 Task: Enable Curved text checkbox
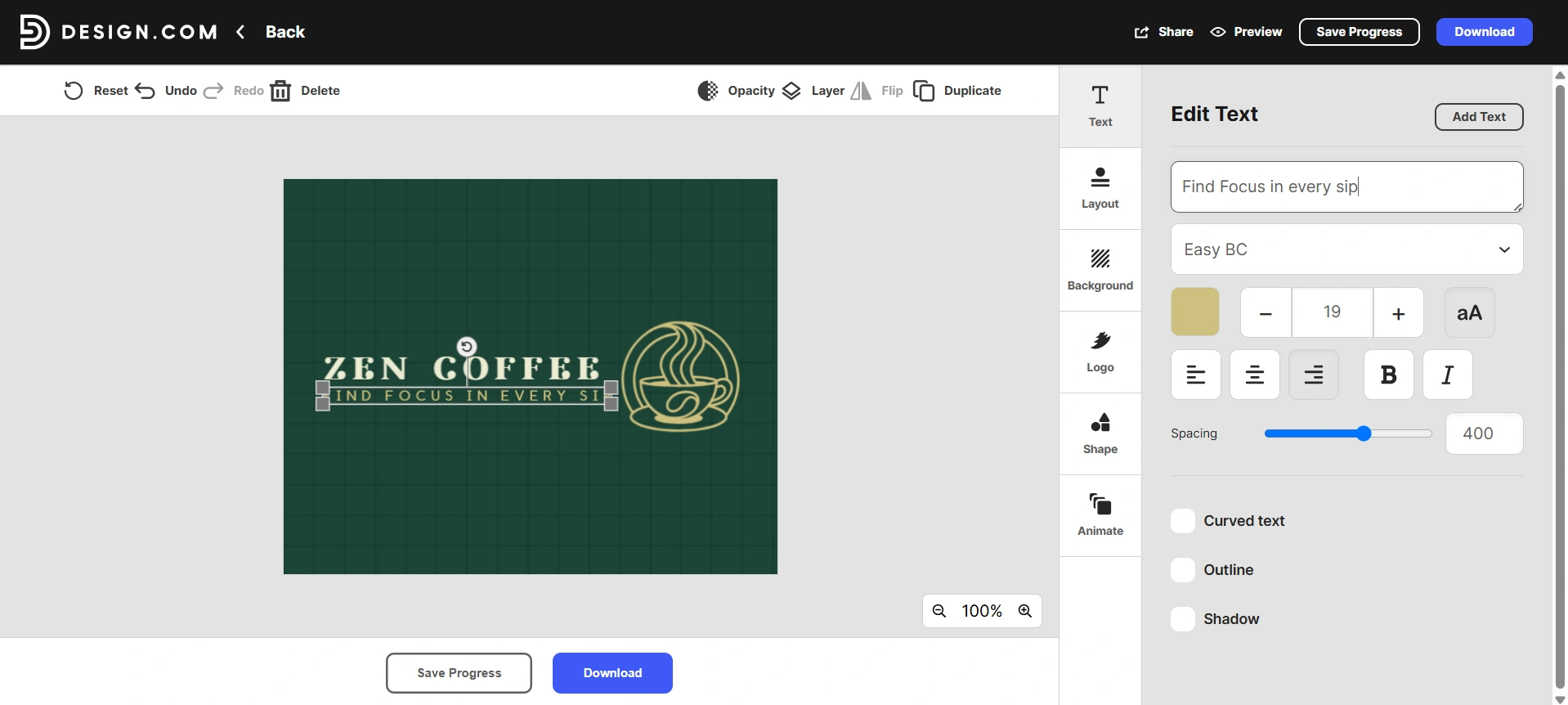1183,521
